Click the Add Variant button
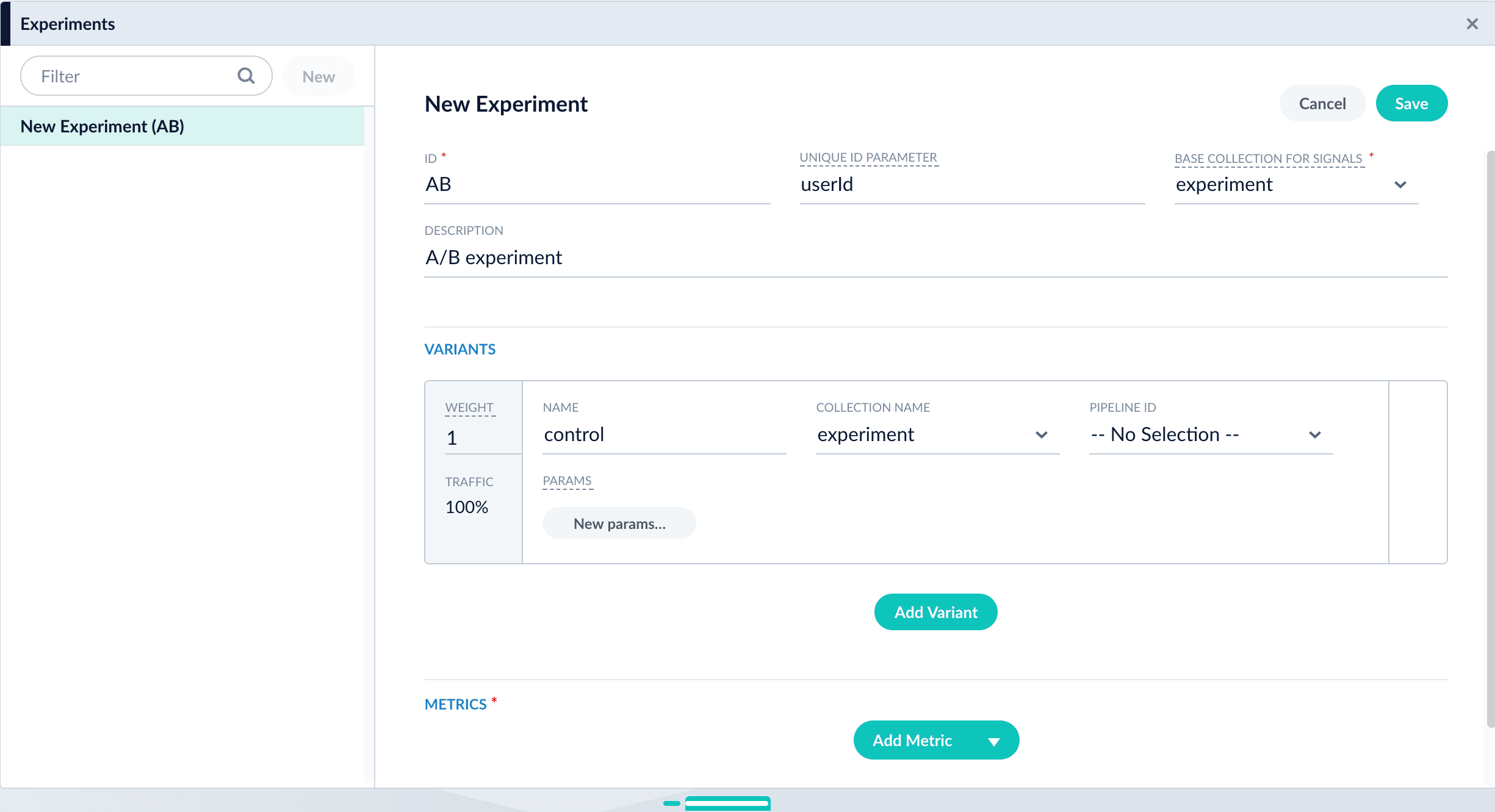The height and width of the screenshot is (812, 1495). (935, 612)
